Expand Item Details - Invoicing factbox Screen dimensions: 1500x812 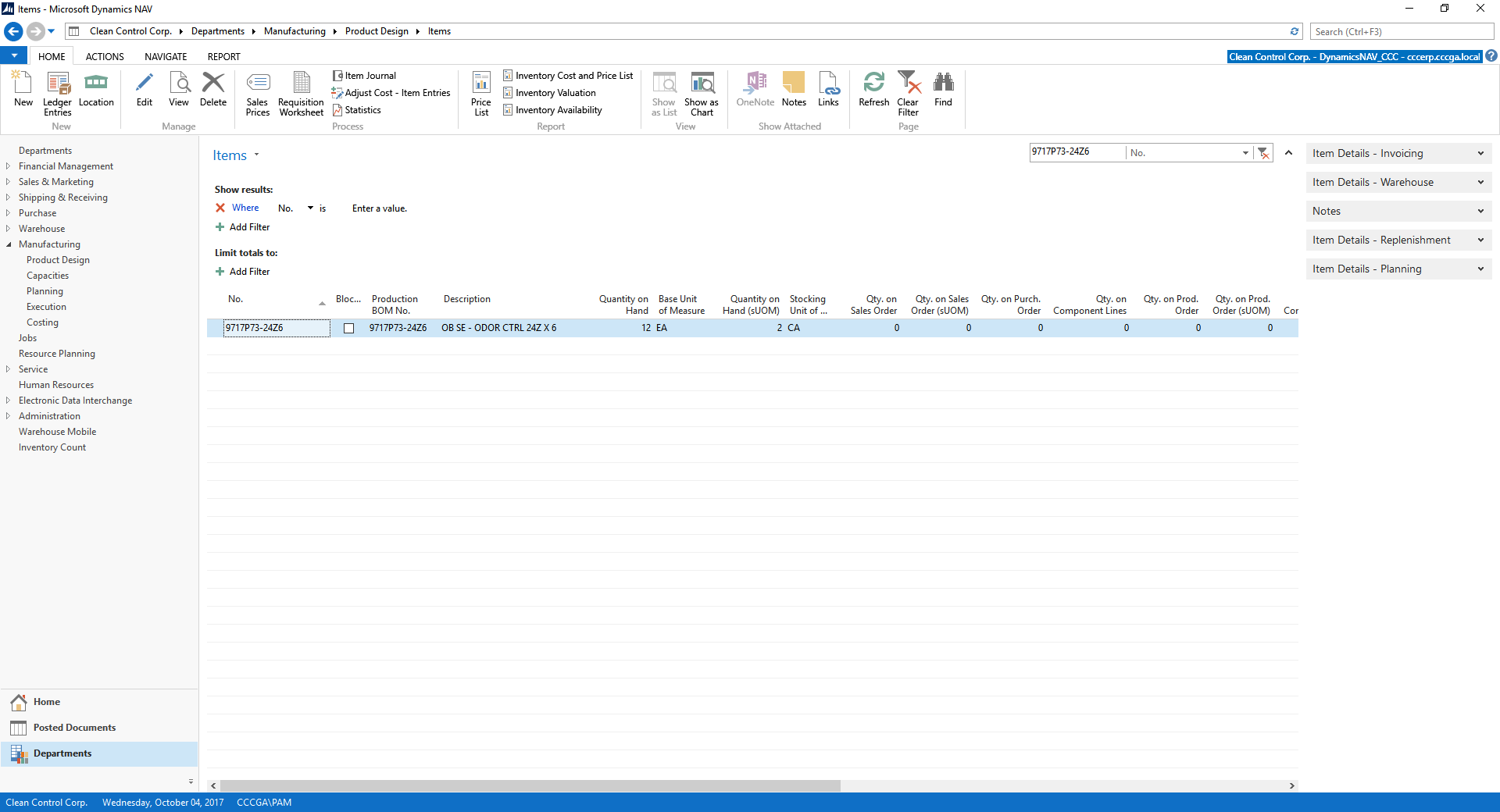1398,154
